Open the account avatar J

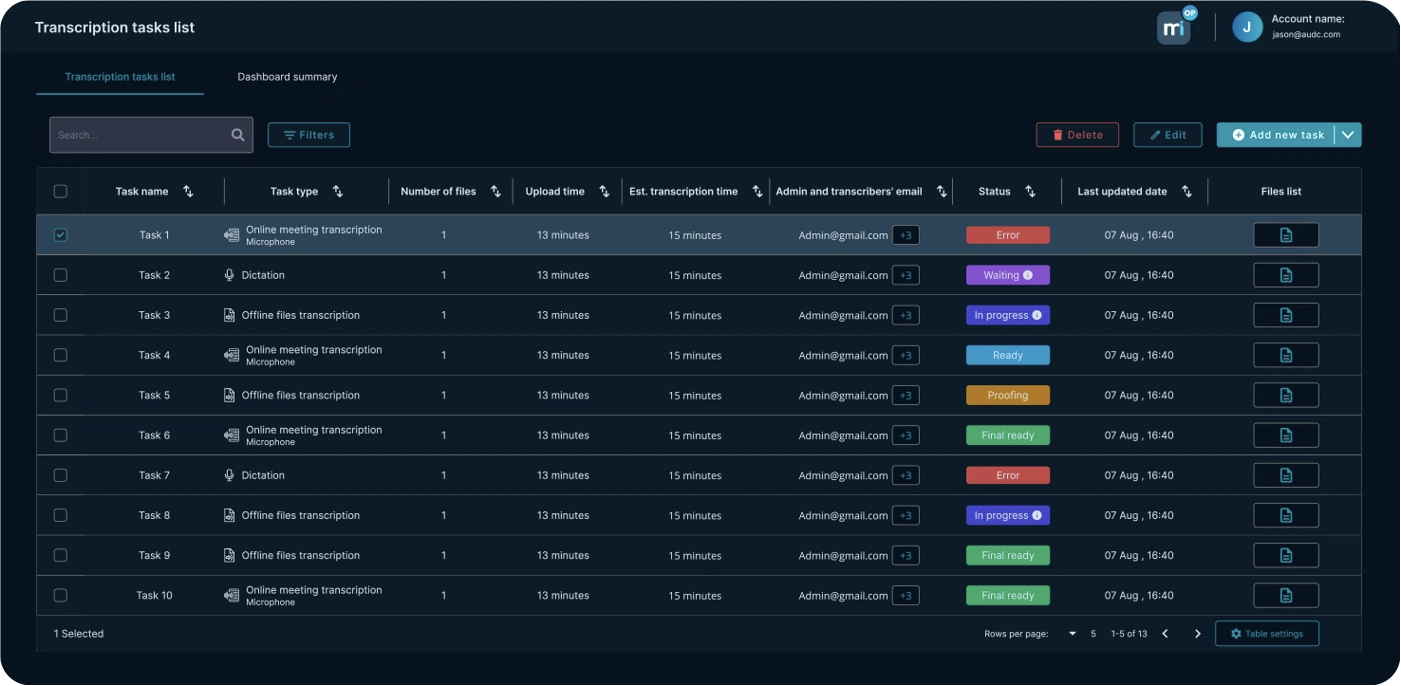(x=1247, y=27)
